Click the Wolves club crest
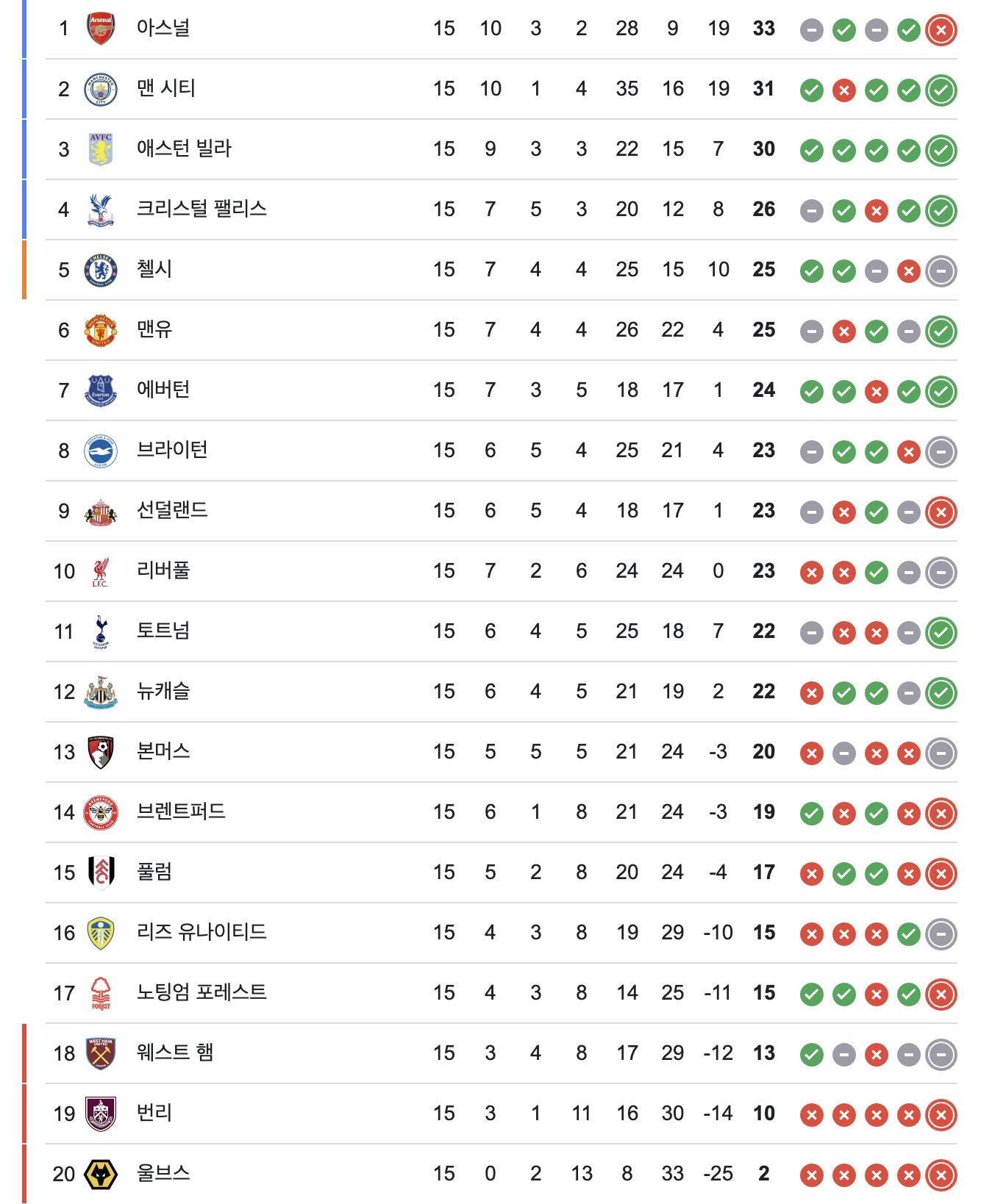The width and height of the screenshot is (981, 1204). point(101,1174)
